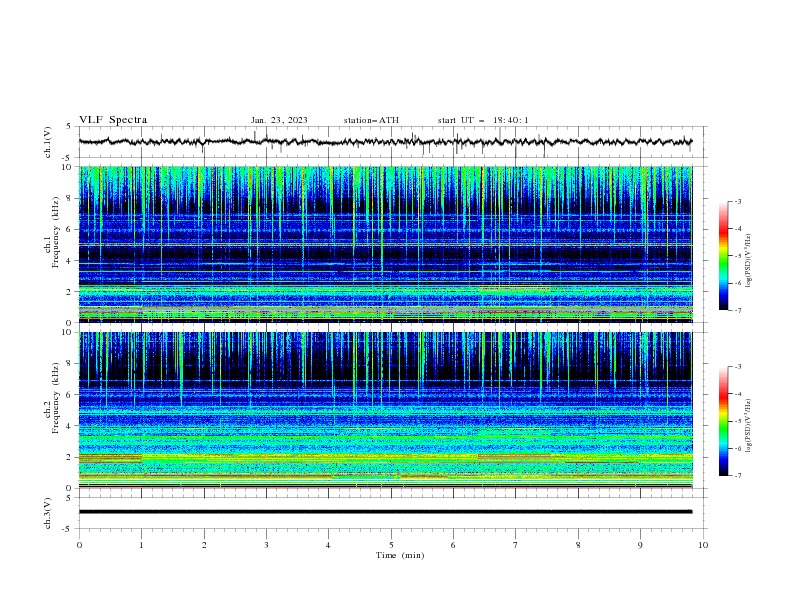The width and height of the screenshot is (792, 612).
Task: Click the ch.1 color scale bar
Action: tap(724, 256)
